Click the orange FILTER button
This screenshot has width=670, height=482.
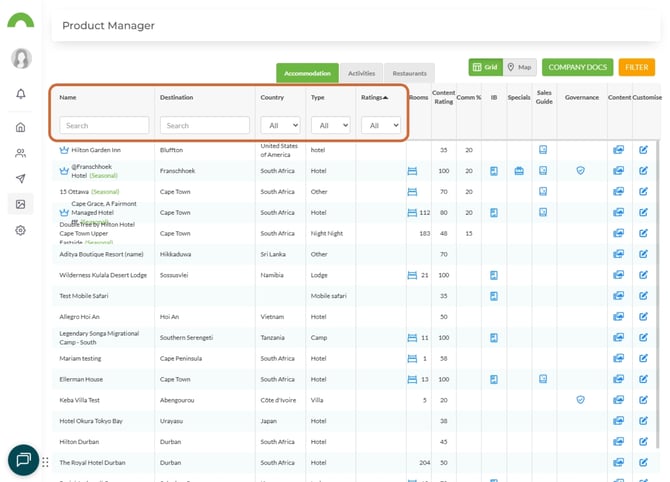coord(637,67)
